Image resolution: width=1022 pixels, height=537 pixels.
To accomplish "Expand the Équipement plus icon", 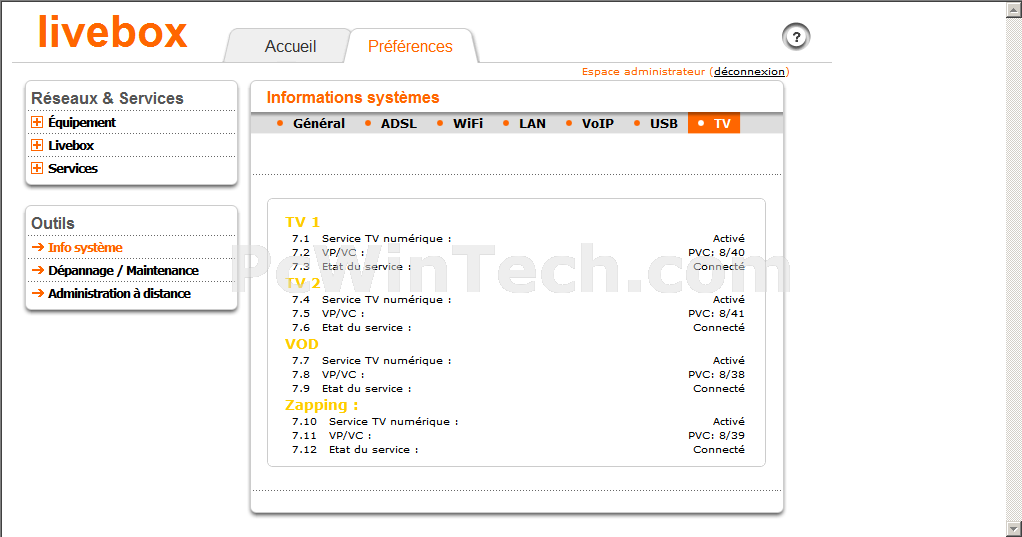I will (x=37, y=122).
